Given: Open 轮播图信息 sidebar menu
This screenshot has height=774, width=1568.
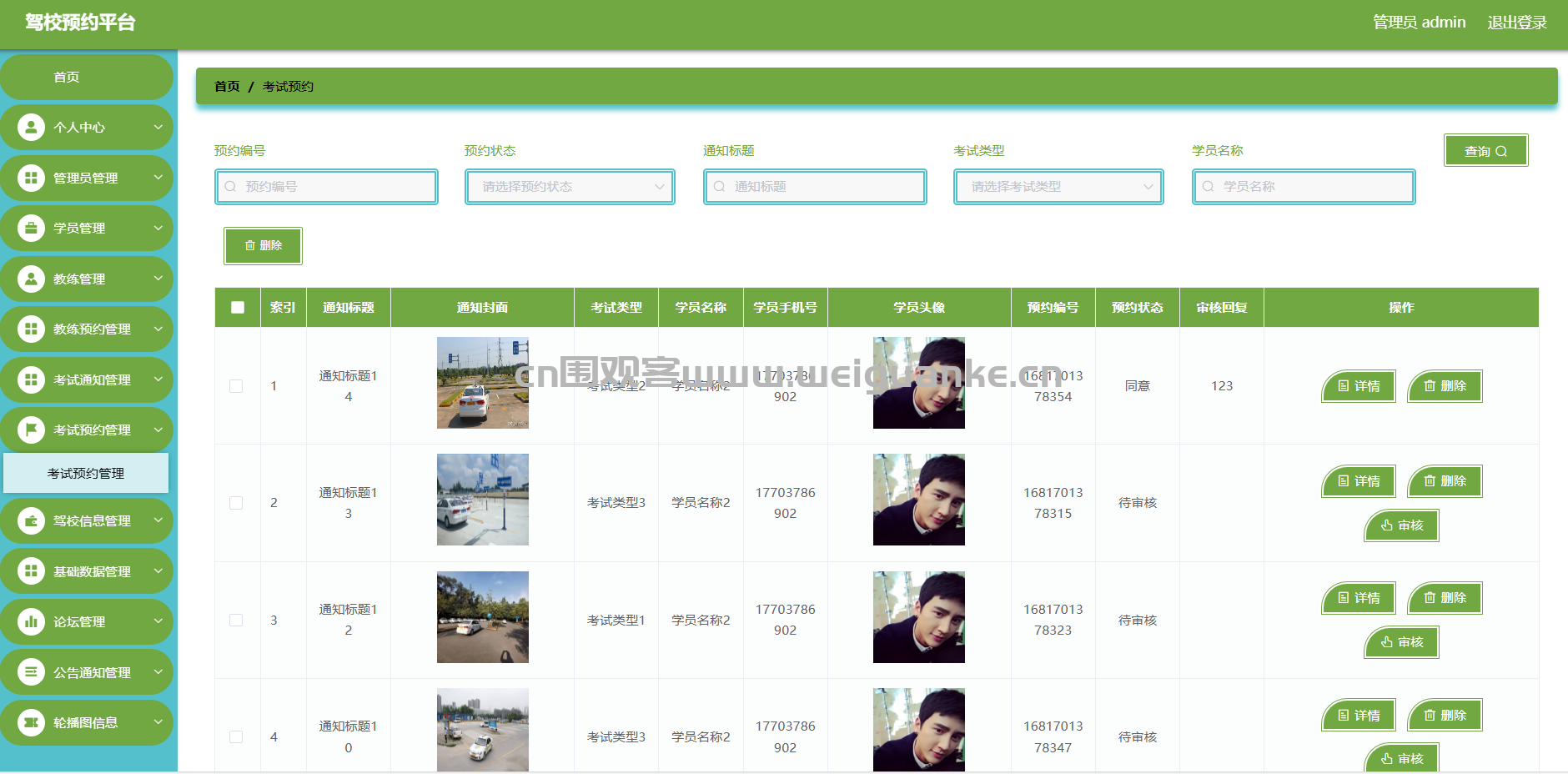Looking at the screenshot, I should tap(87, 722).
